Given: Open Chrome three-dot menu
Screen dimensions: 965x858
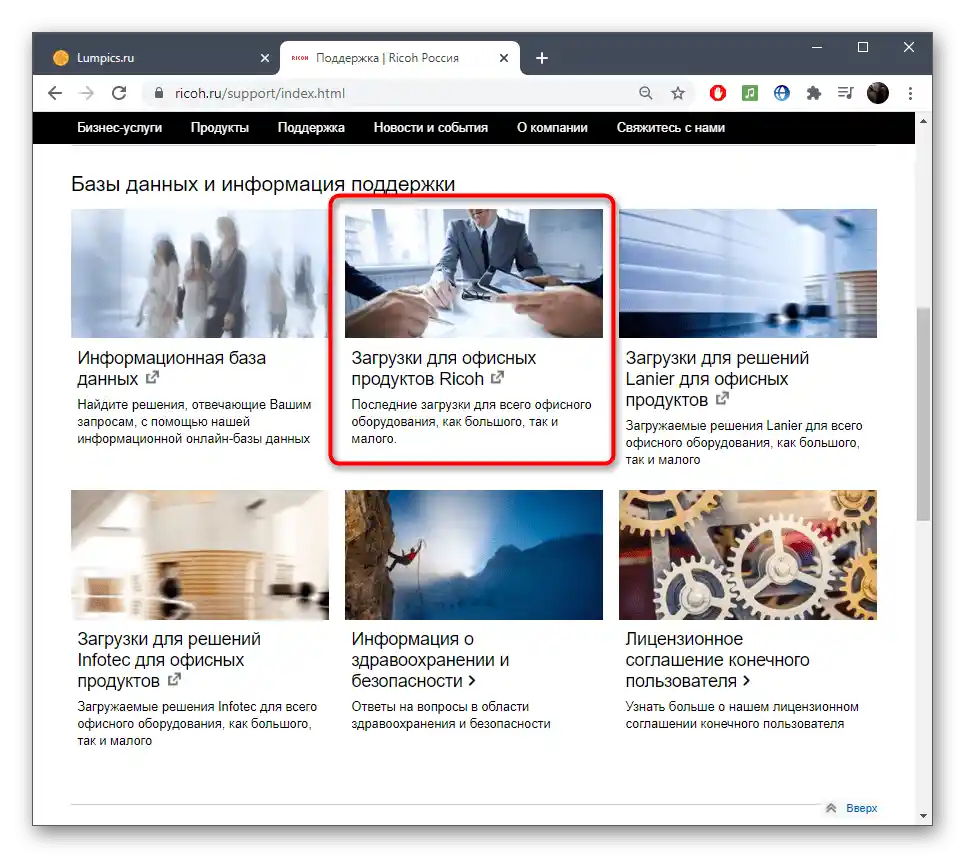Looking at the screenshot, I should 910,93.
